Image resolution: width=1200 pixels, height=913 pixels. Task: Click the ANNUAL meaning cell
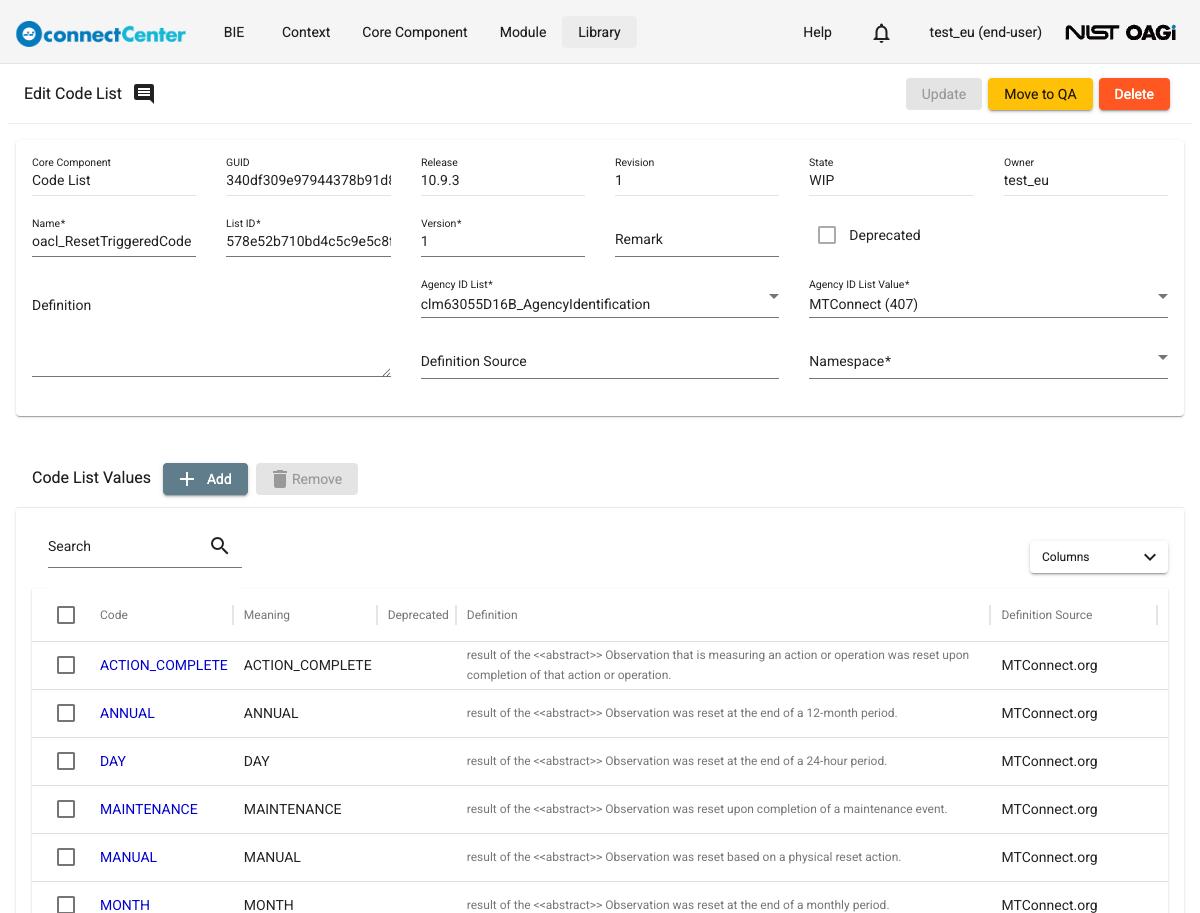(x=271, y=713)
